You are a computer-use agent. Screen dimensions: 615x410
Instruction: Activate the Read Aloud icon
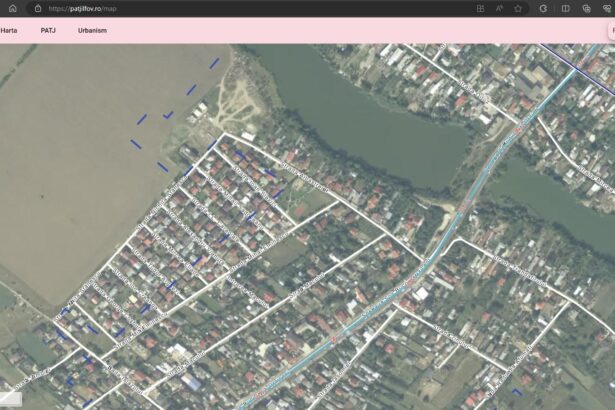[499, 8]
